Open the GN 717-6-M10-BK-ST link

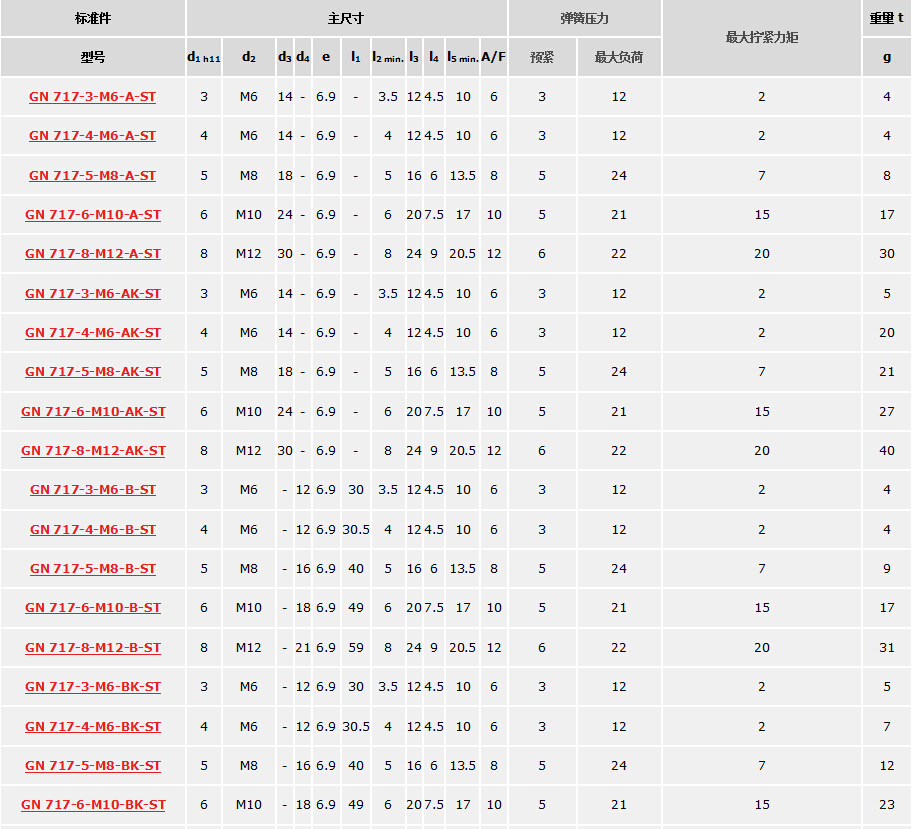click(93, 805)
